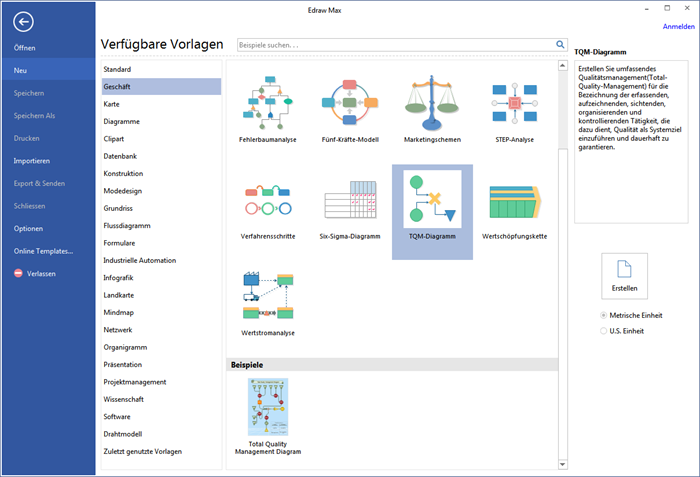Open the Total Quality Management Diagram example

pos(268,407)
